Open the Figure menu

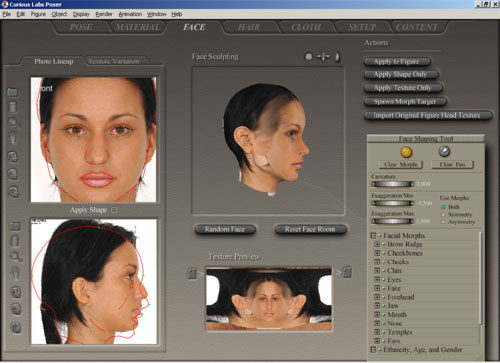point(38,14)
